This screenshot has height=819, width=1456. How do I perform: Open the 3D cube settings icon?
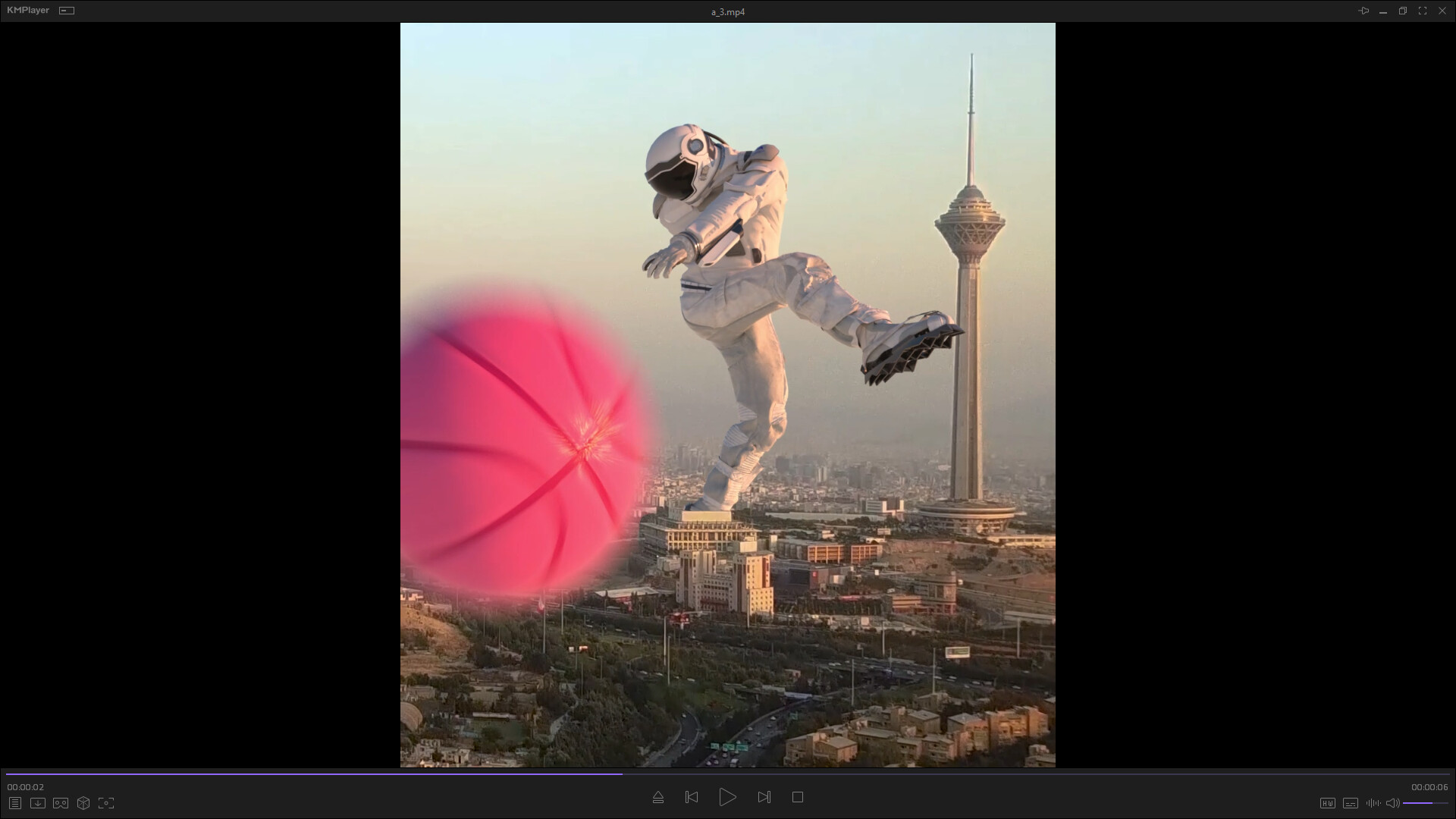(x=83, y=803)
